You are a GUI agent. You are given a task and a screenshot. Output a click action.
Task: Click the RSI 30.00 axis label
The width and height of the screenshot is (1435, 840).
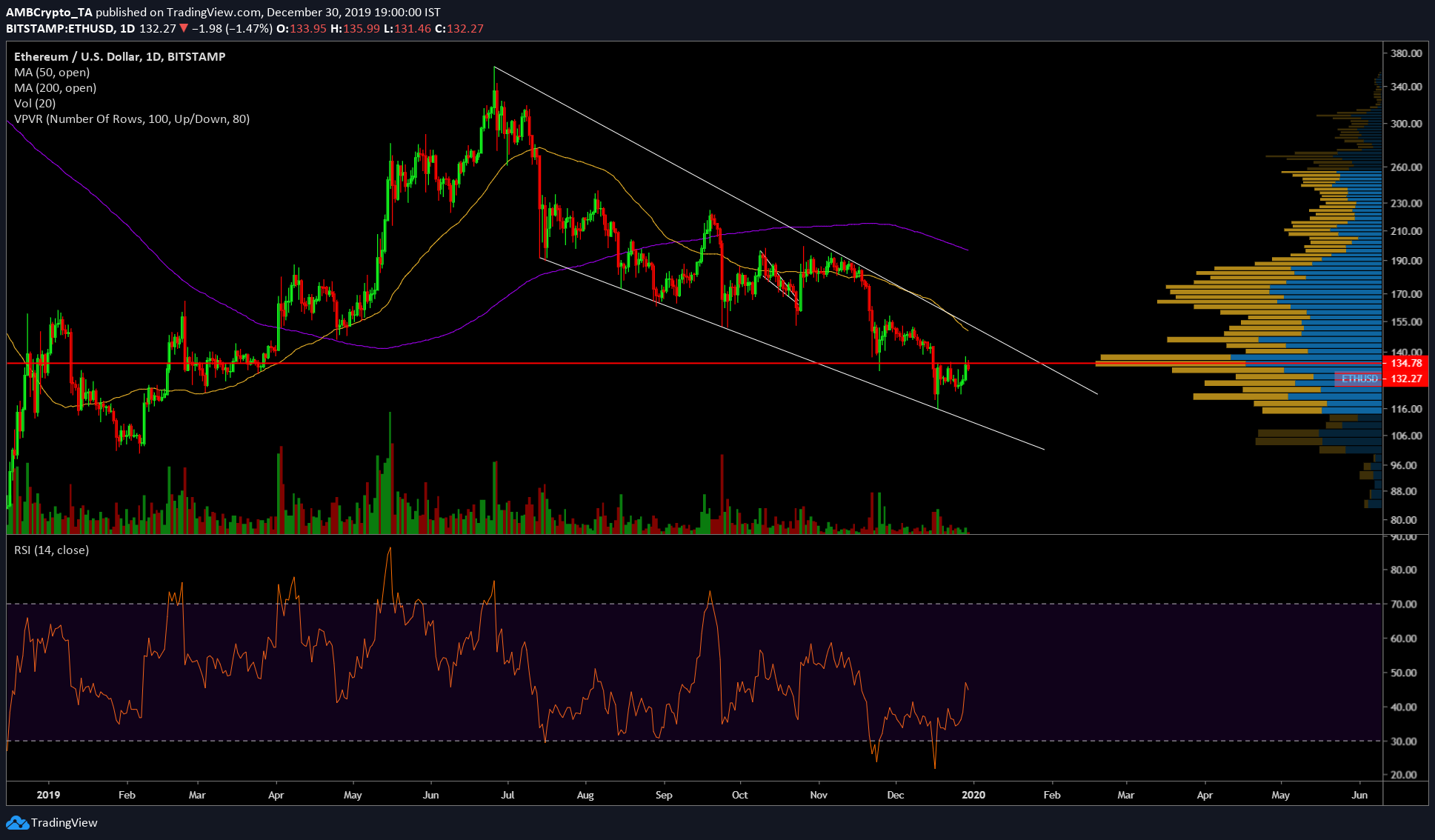pyautogui.click(x=1404, y=741)
